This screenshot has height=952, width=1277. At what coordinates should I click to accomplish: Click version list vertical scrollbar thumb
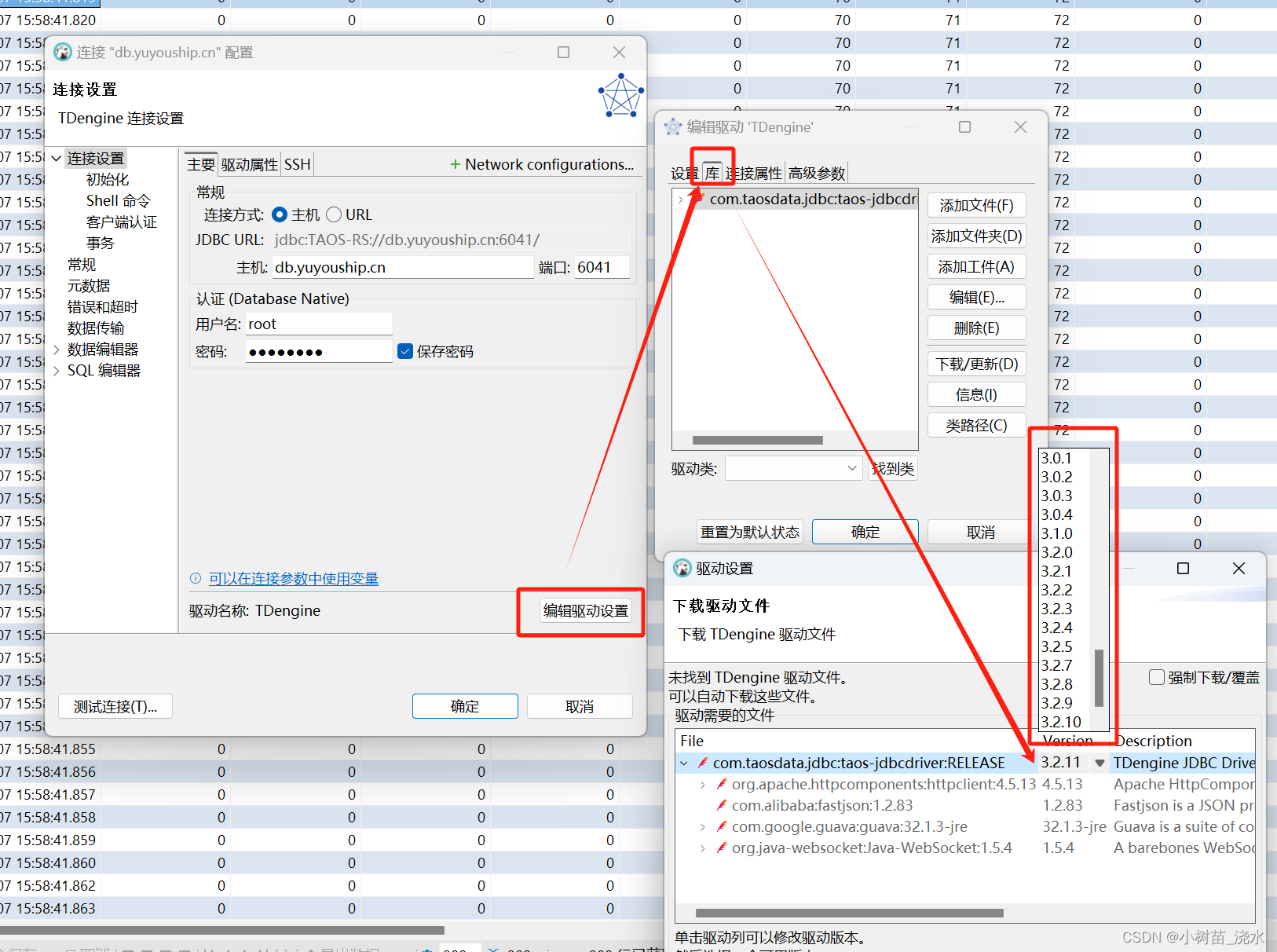coord(1100,678)
